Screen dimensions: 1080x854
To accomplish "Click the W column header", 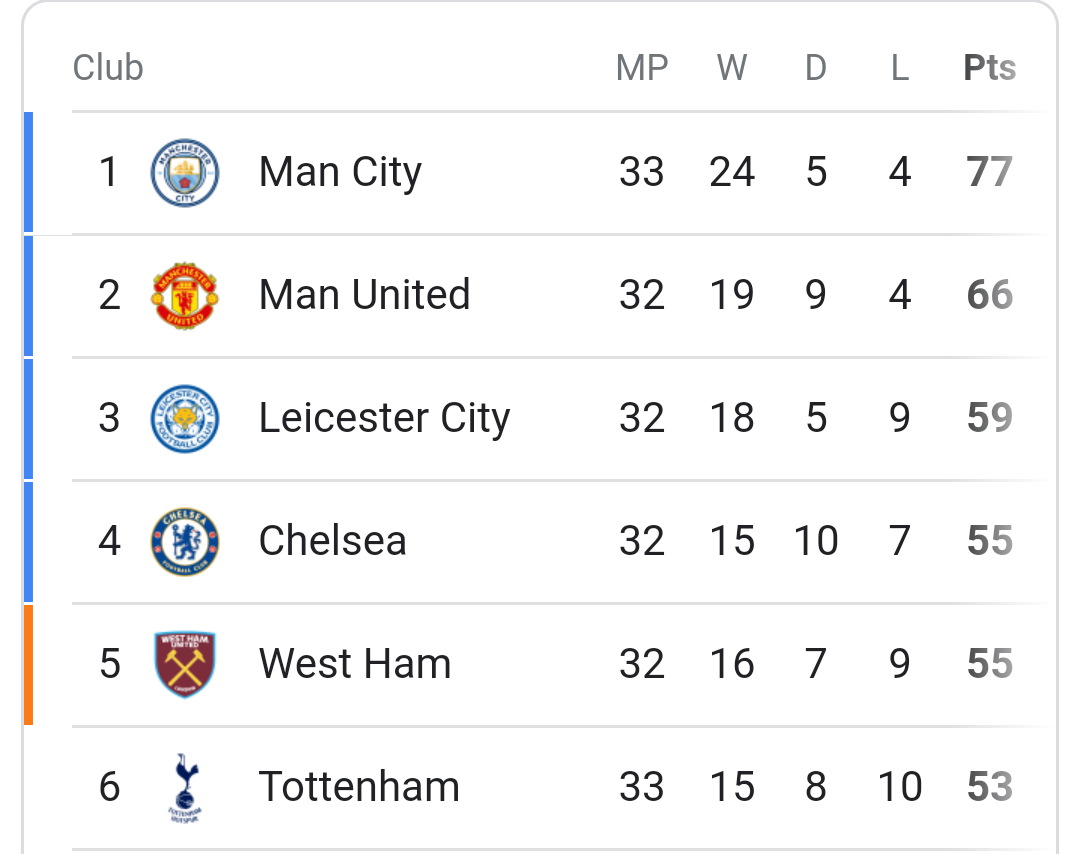I will [x=731, y=67].
